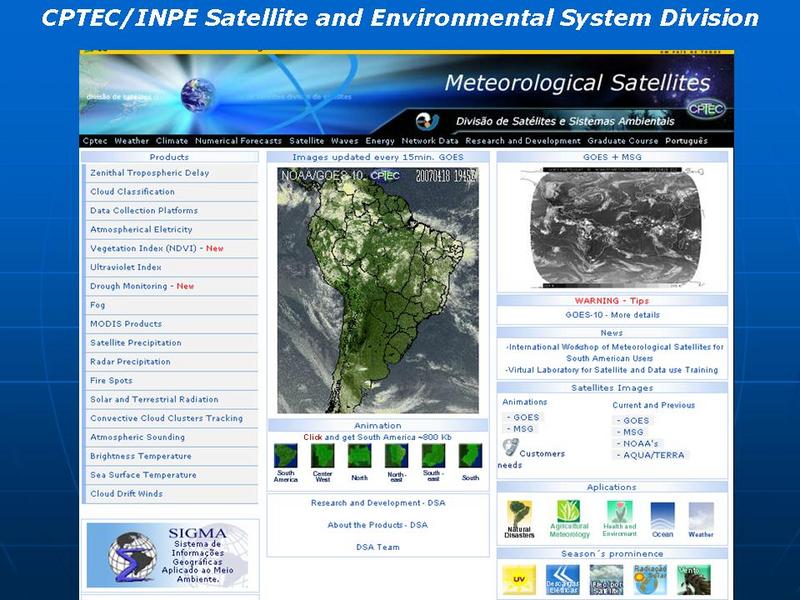
Task: Open Brightness Temperature product
Action: tap(170, 456)
